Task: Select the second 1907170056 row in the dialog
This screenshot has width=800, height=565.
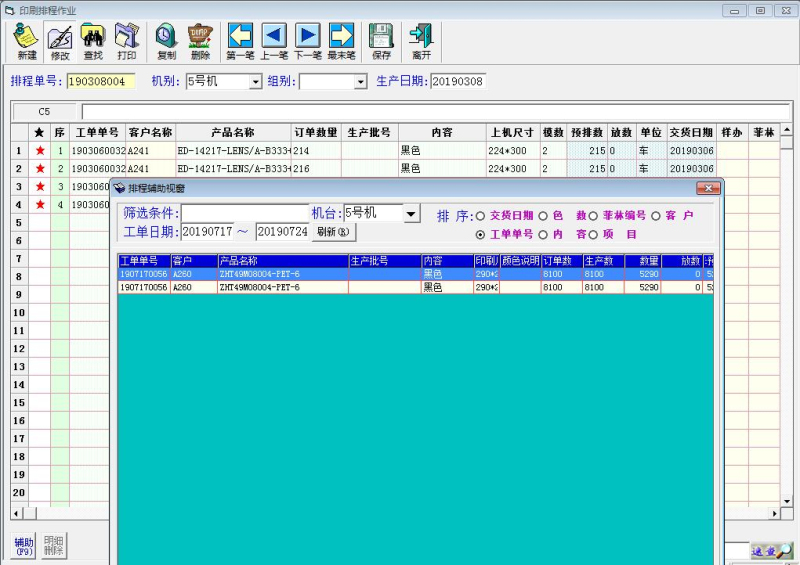Action: [415, 287]
